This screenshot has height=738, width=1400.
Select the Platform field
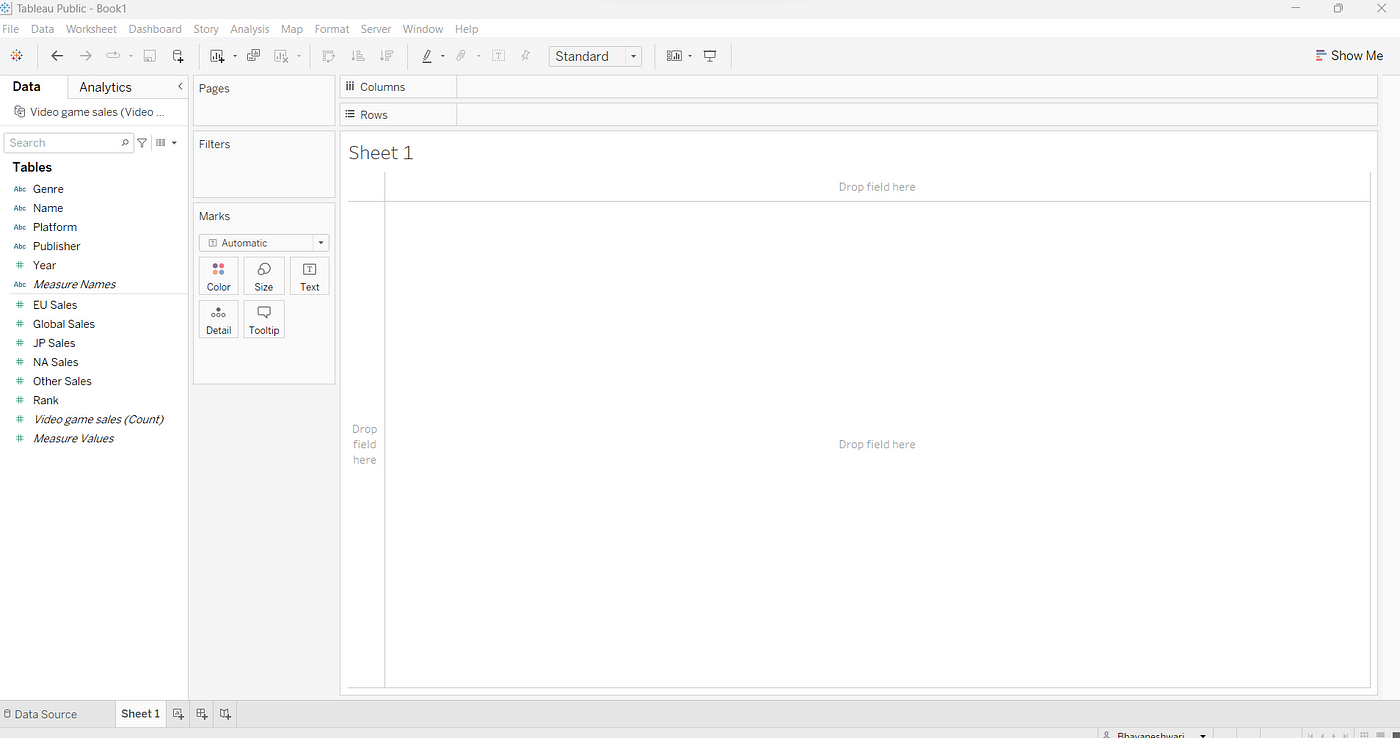click(55, 227)
